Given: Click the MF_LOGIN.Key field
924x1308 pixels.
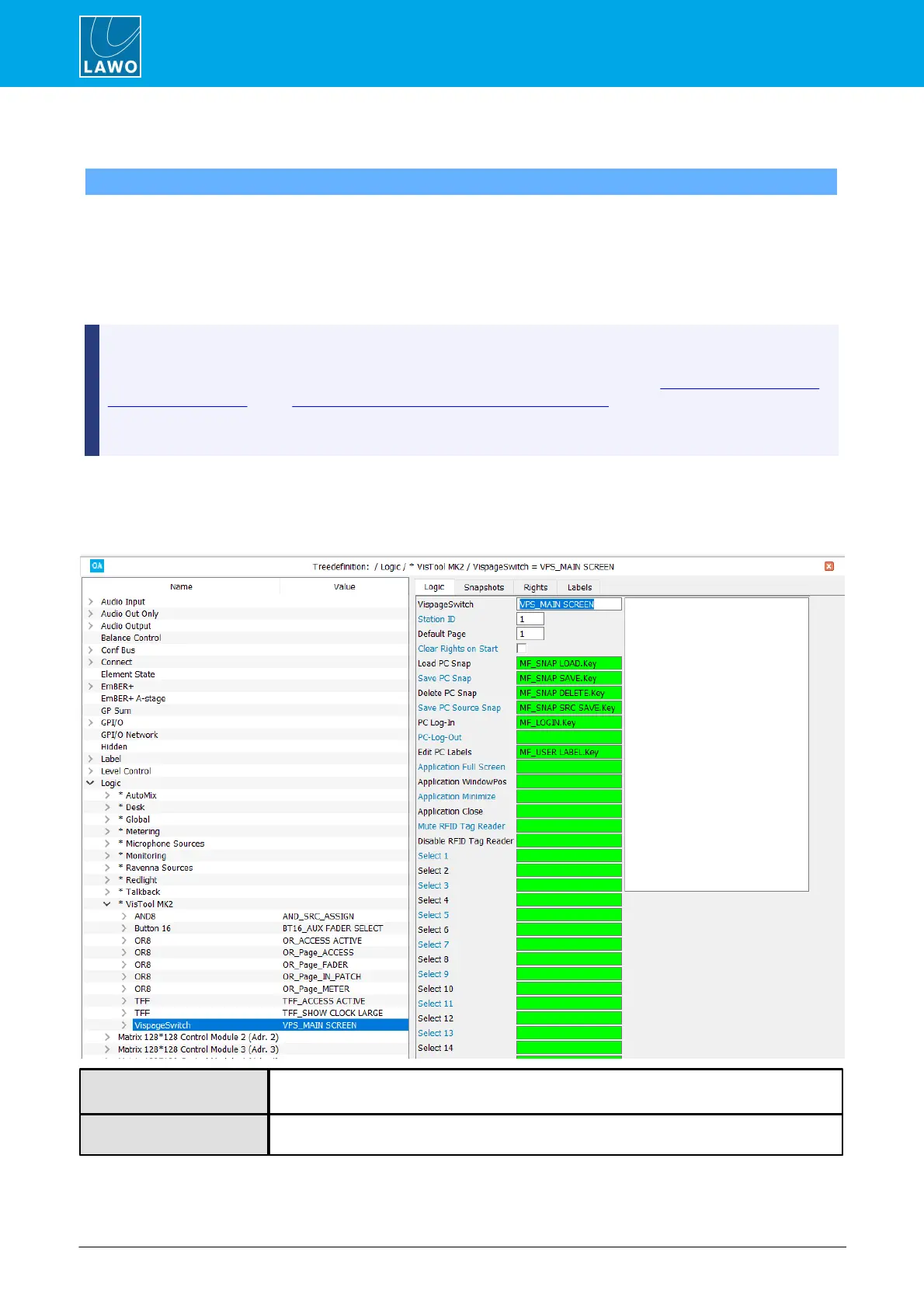Looking at the screenshot, I should pyautogui.click(x=569, y=722).
